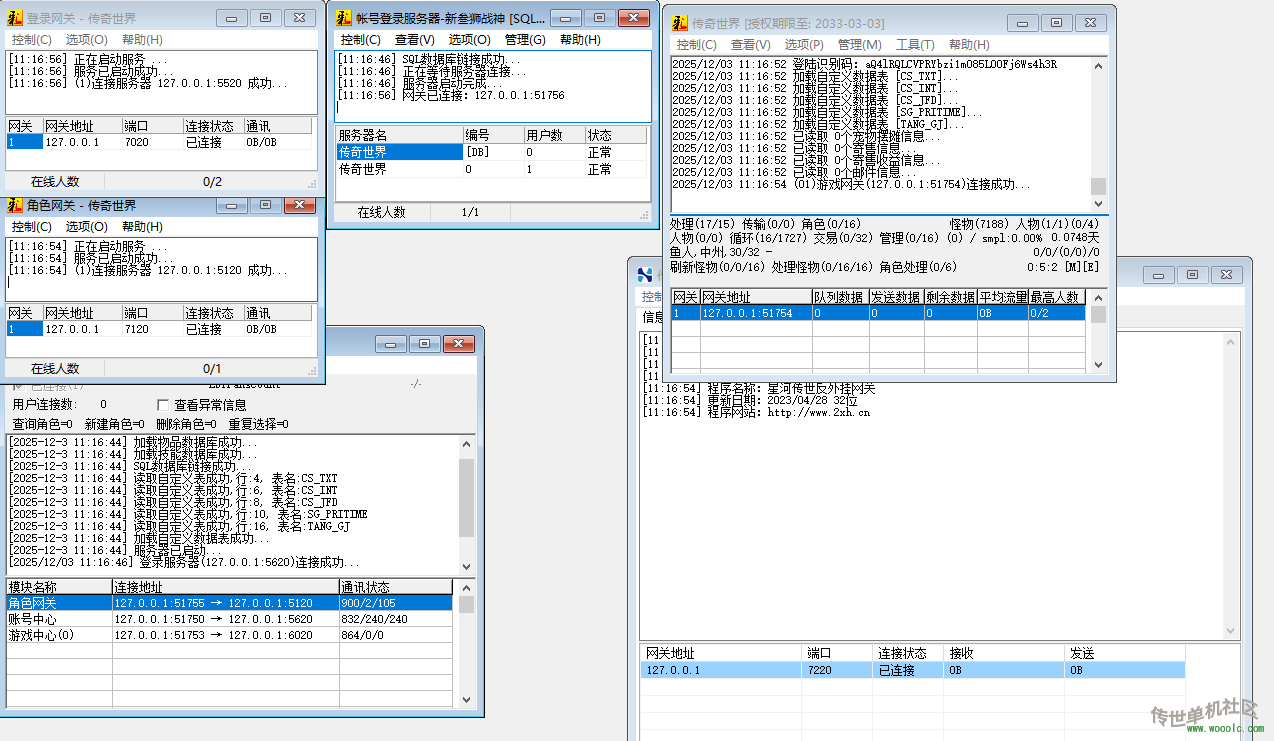Select the 传奇世界 [DB] server row
The image size is (1274, 741).
click(400, 152)
